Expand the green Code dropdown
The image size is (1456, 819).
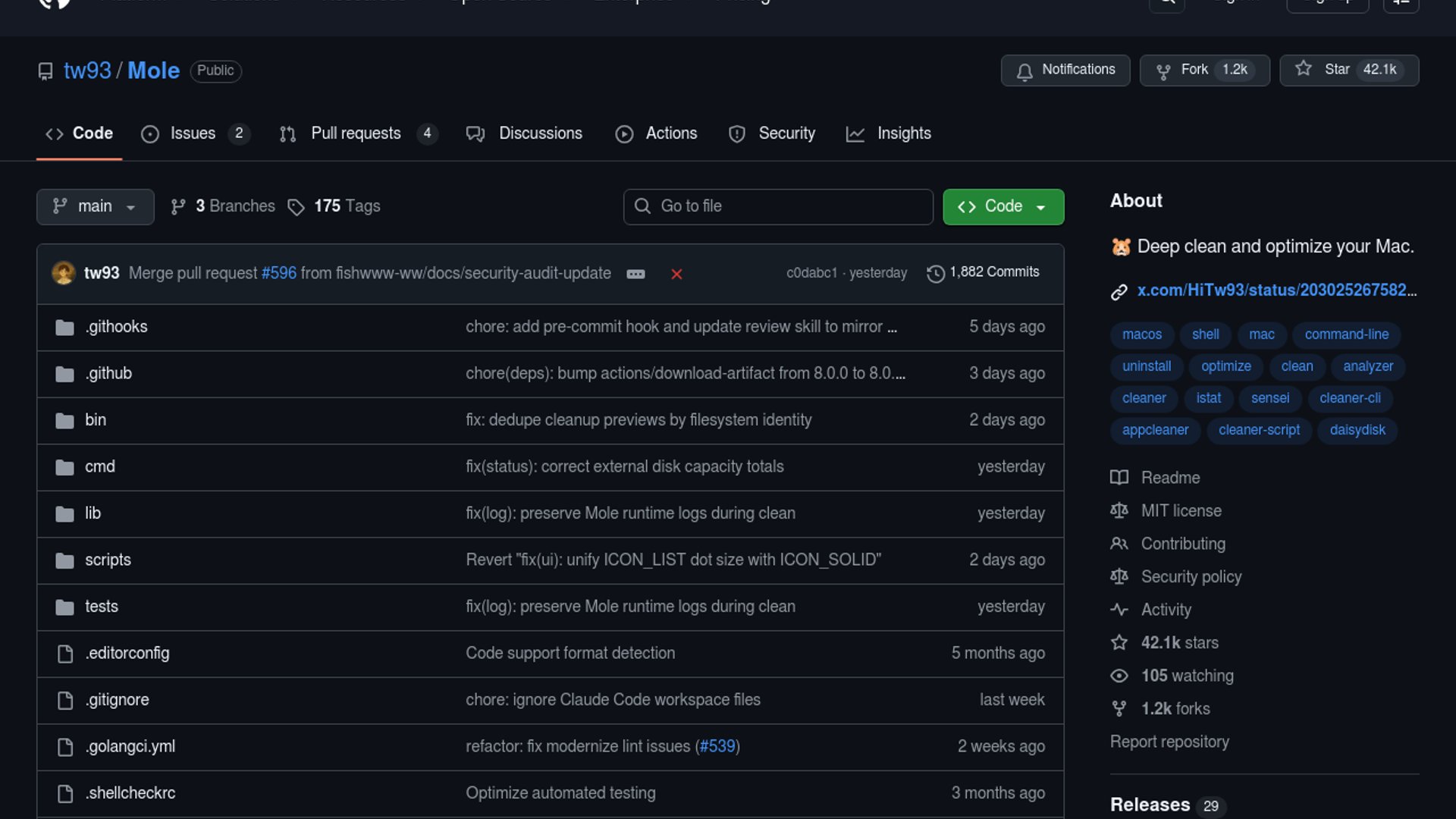tap(1003, 206)
